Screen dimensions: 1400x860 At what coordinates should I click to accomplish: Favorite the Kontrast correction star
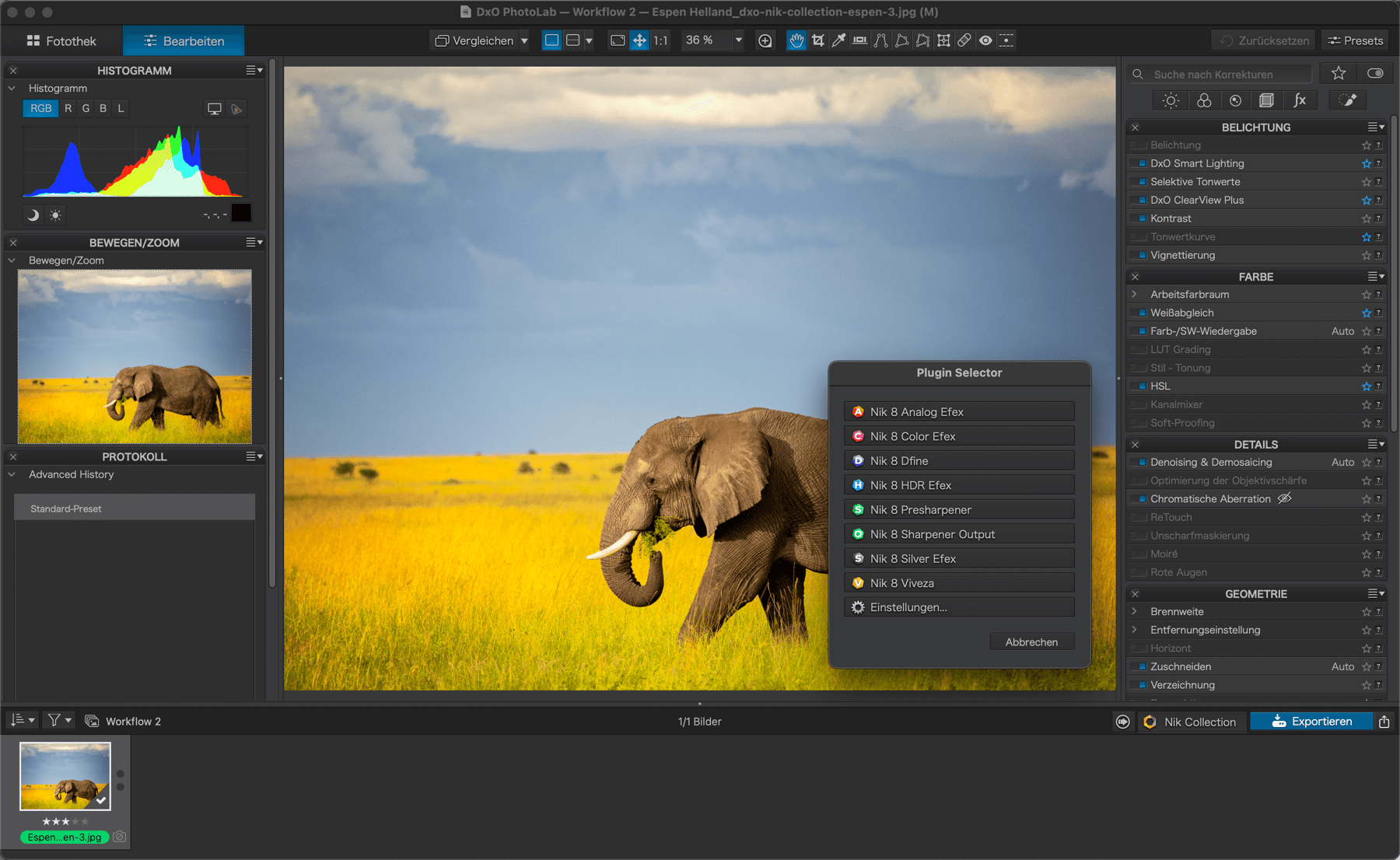1367,218
